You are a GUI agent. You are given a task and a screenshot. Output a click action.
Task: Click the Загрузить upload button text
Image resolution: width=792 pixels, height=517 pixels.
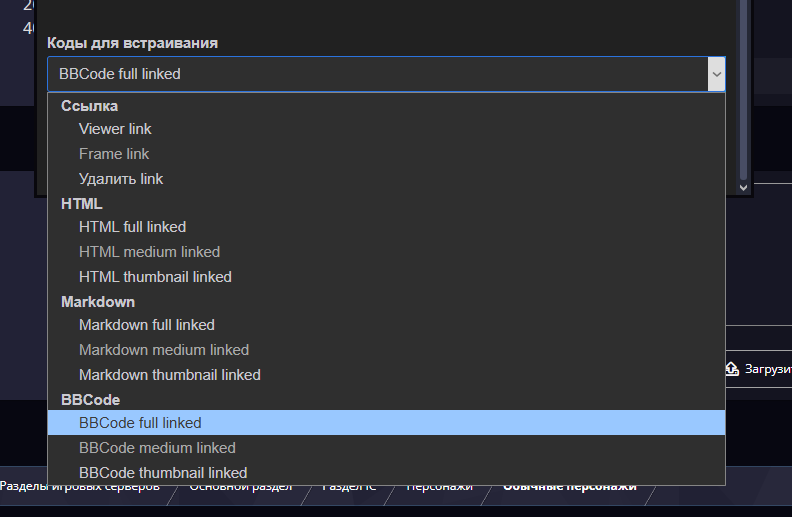tap(768, 369)
